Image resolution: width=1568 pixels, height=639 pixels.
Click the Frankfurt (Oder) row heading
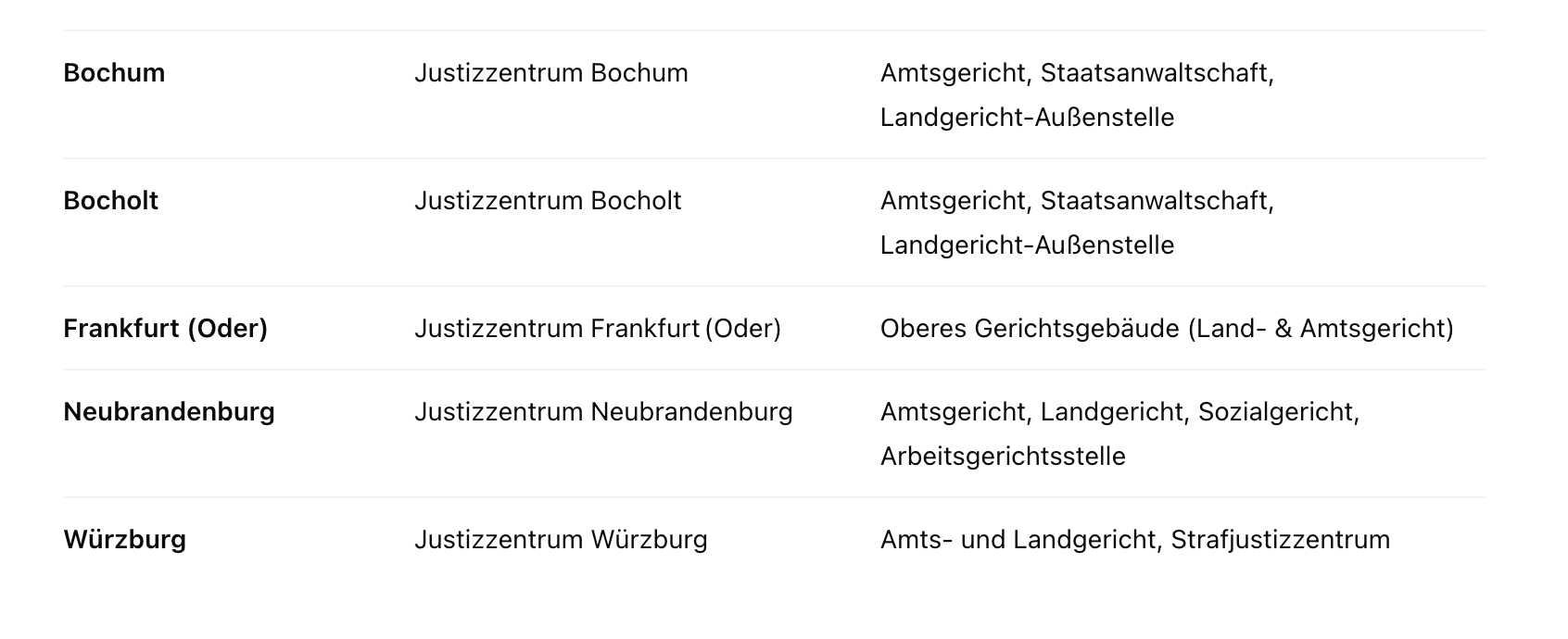tap(165, 329)
